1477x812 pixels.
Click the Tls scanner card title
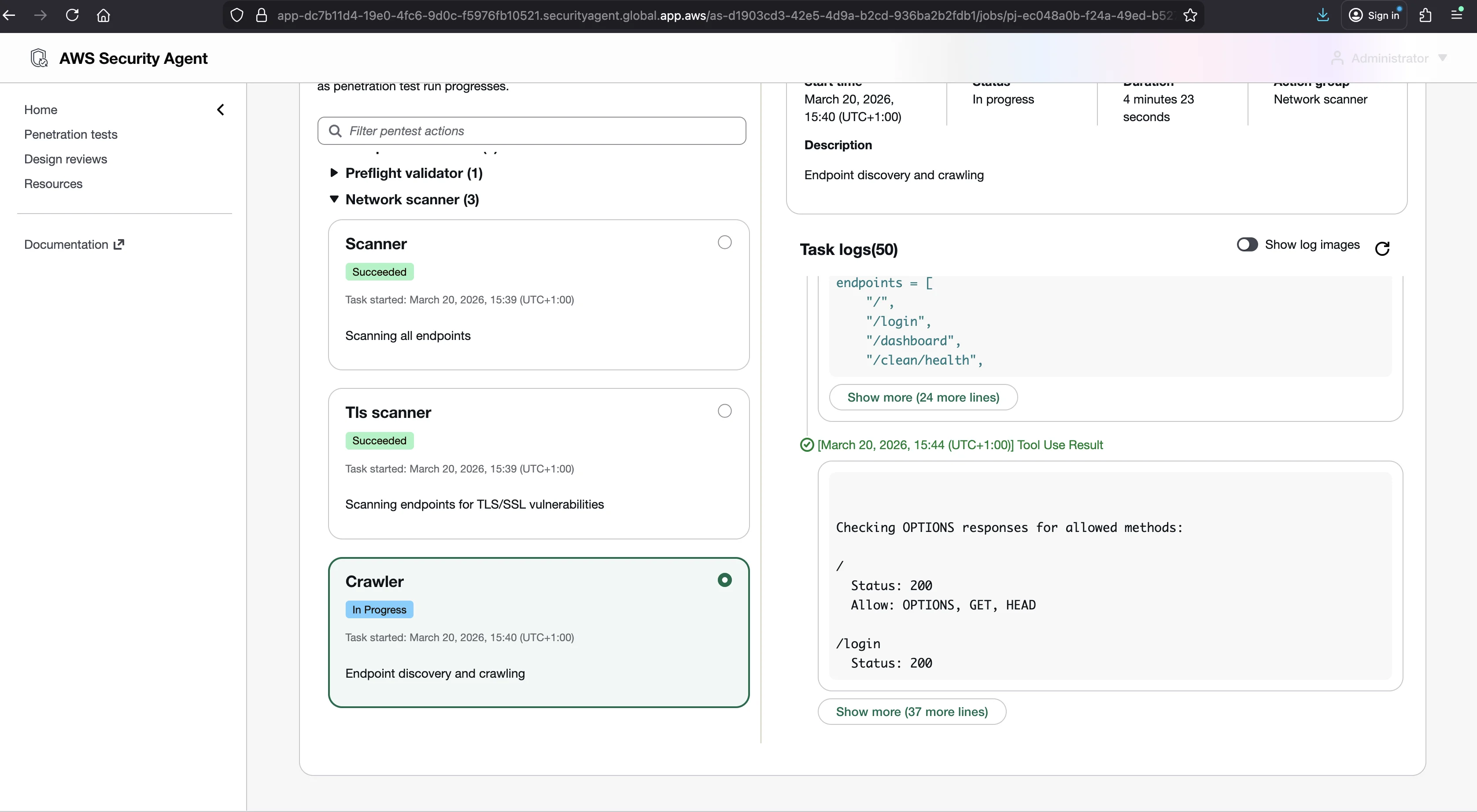point(388,412)
